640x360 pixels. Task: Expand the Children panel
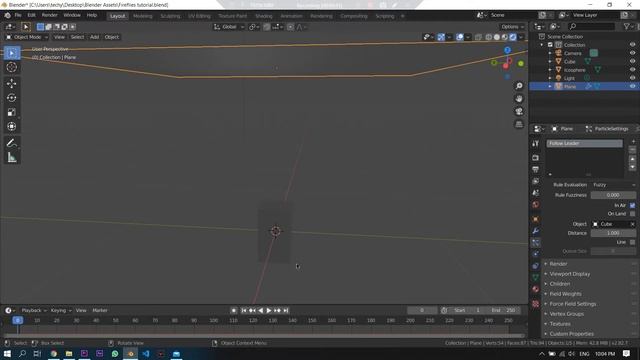tap(560, 284)
